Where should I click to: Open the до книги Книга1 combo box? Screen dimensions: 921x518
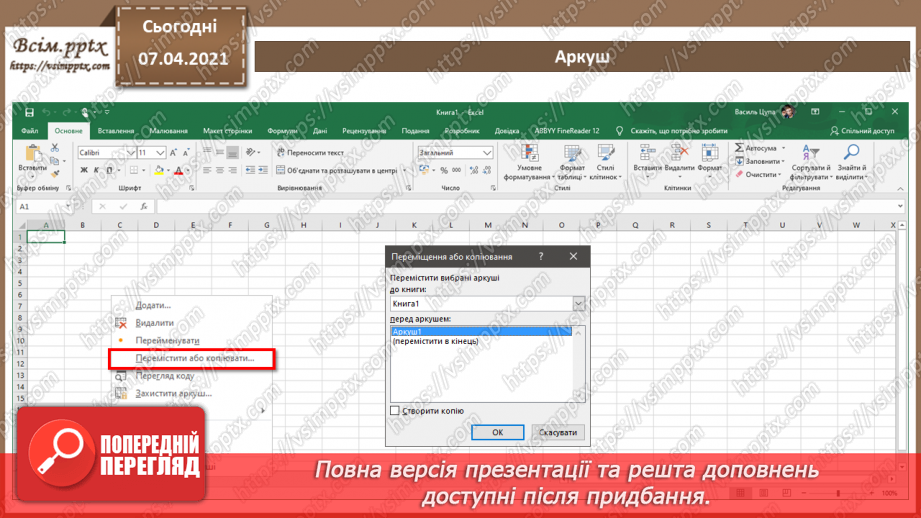coord(487,304)
